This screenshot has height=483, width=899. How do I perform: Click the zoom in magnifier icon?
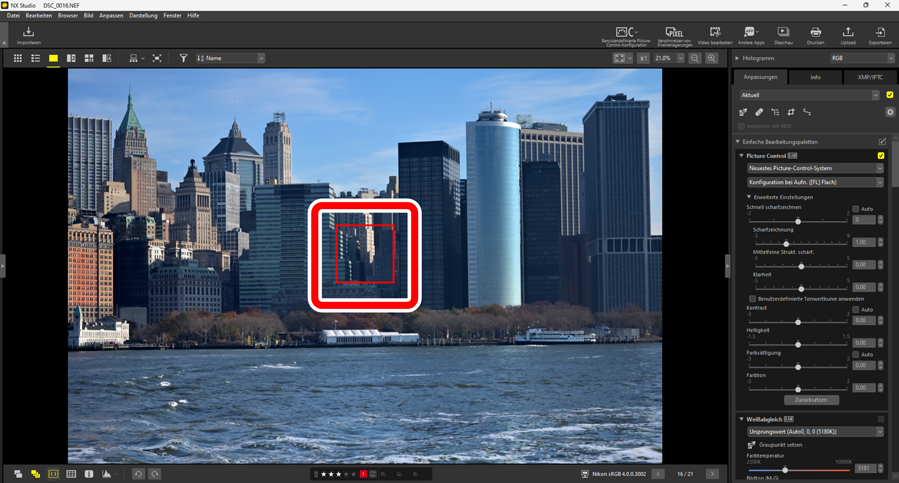click(x=711, y=59)
